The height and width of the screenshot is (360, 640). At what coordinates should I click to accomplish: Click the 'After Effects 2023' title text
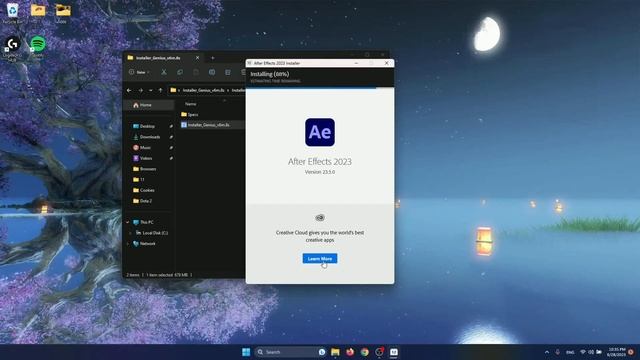click(x=320, y=162)
